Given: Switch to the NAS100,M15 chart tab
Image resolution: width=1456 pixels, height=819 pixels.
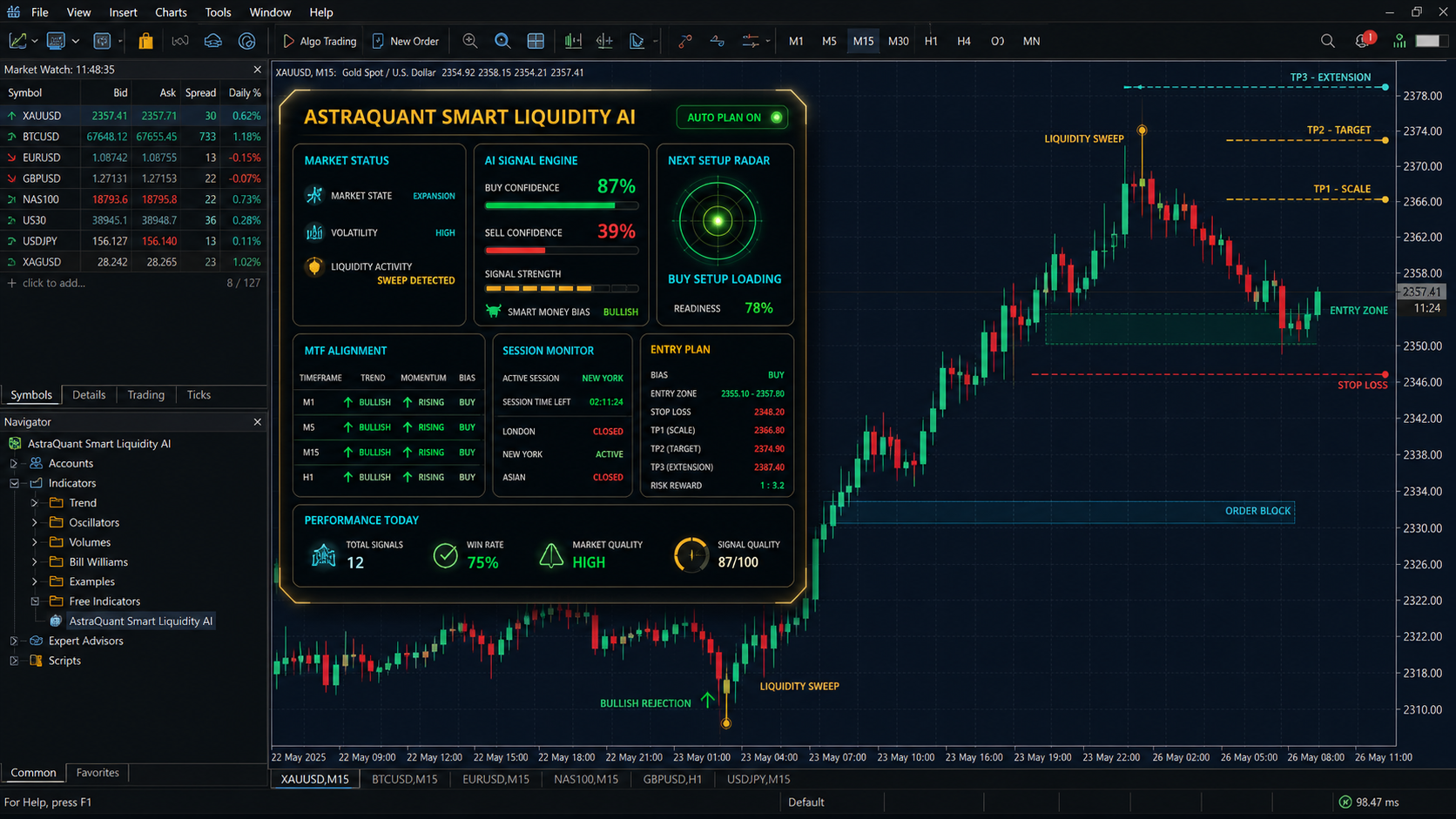Looking at the screenshot, I should pyautogui.click(x=586, y=780).
